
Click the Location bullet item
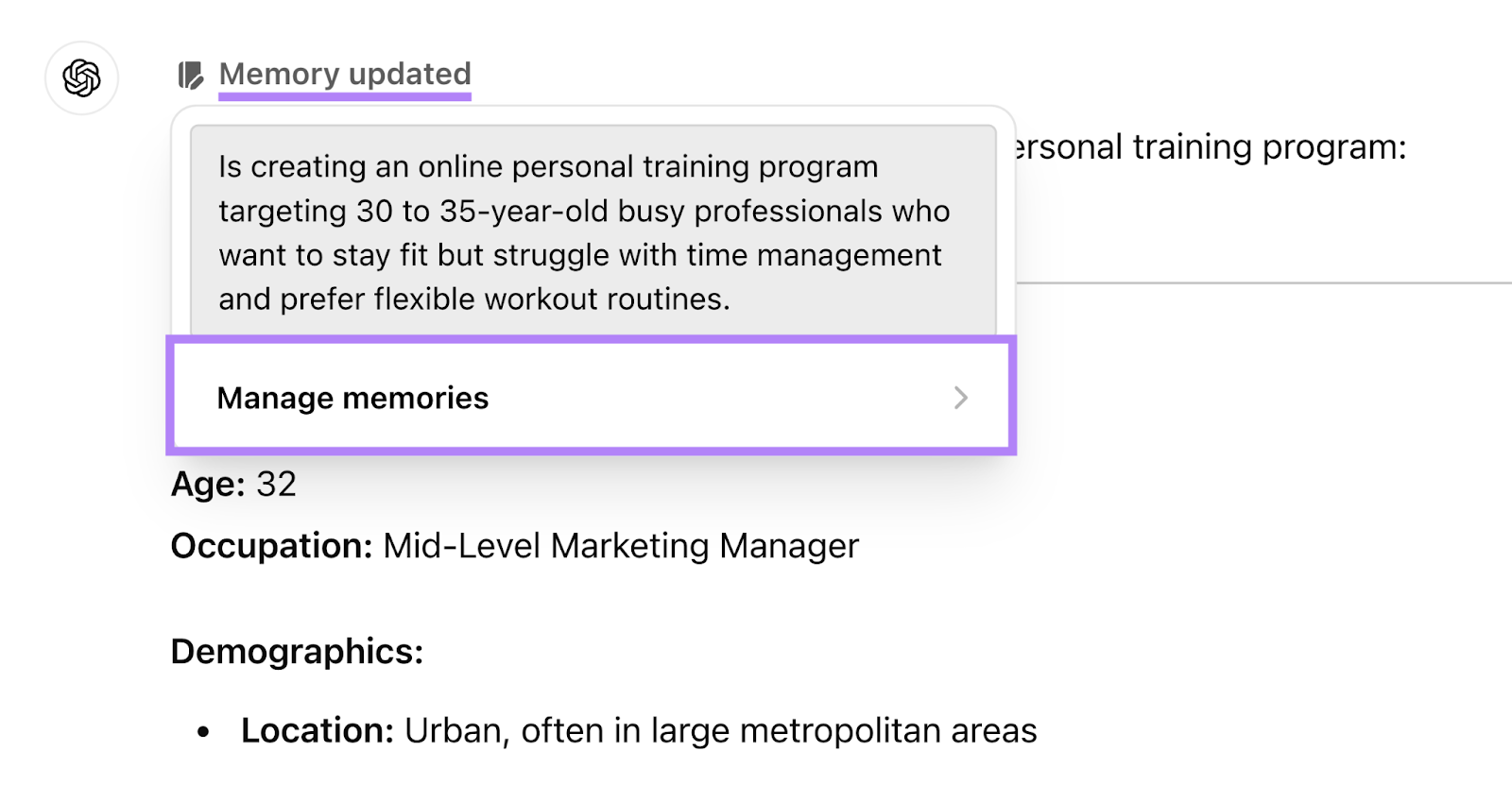tap(640, 729)
